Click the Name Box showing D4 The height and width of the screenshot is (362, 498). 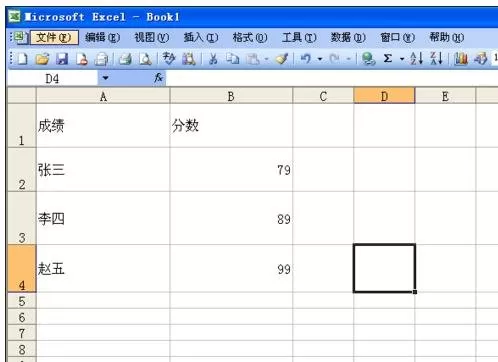click(52, 79)
